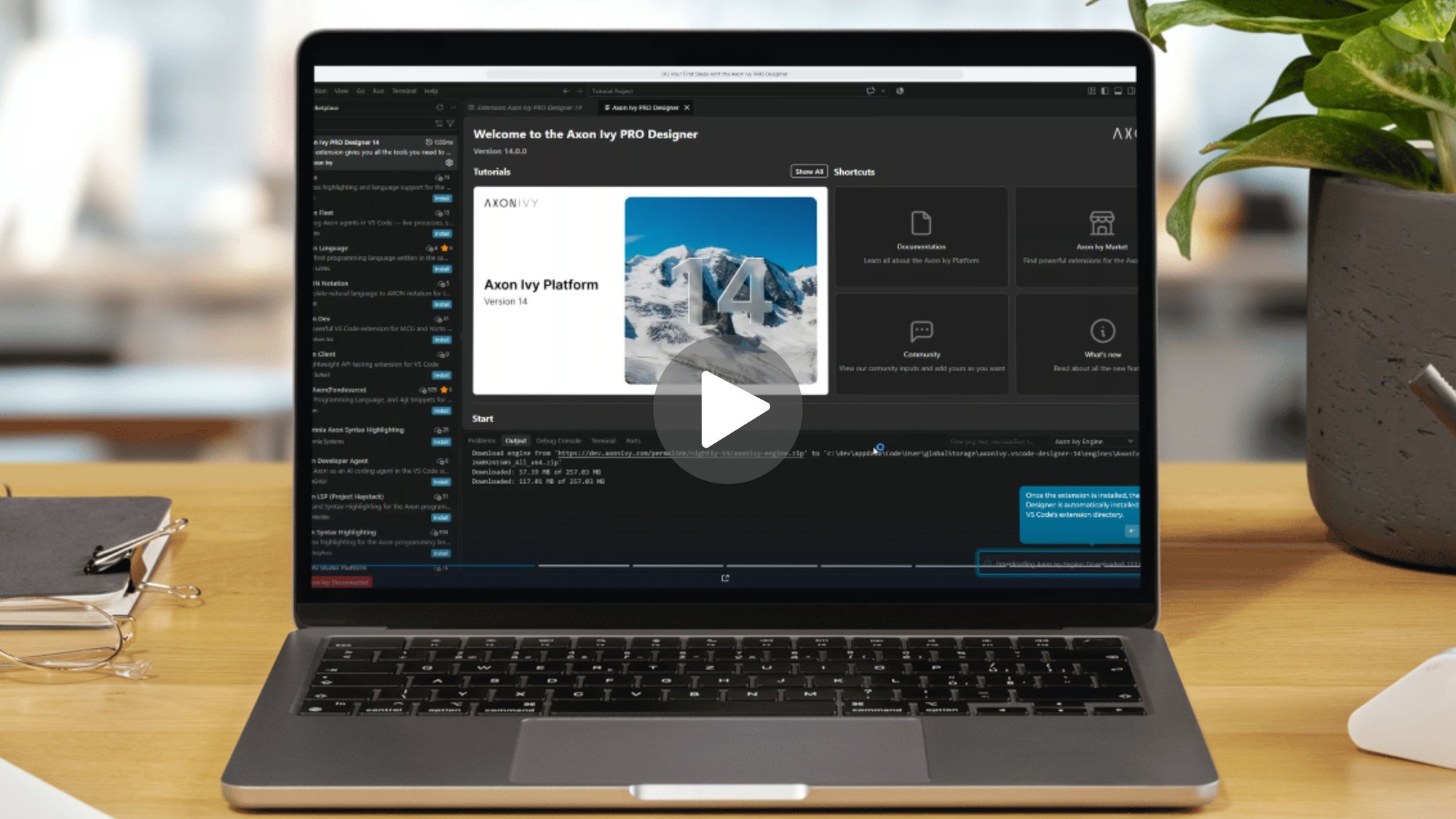
Task: Open the Documentation shortcut card
Action: (921, 237)
